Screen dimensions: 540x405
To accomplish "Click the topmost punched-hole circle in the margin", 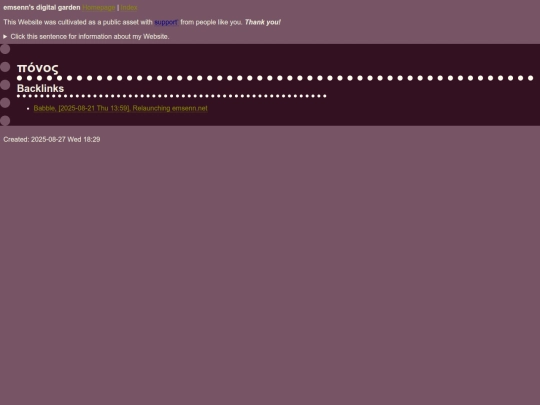I will [5, 49].
